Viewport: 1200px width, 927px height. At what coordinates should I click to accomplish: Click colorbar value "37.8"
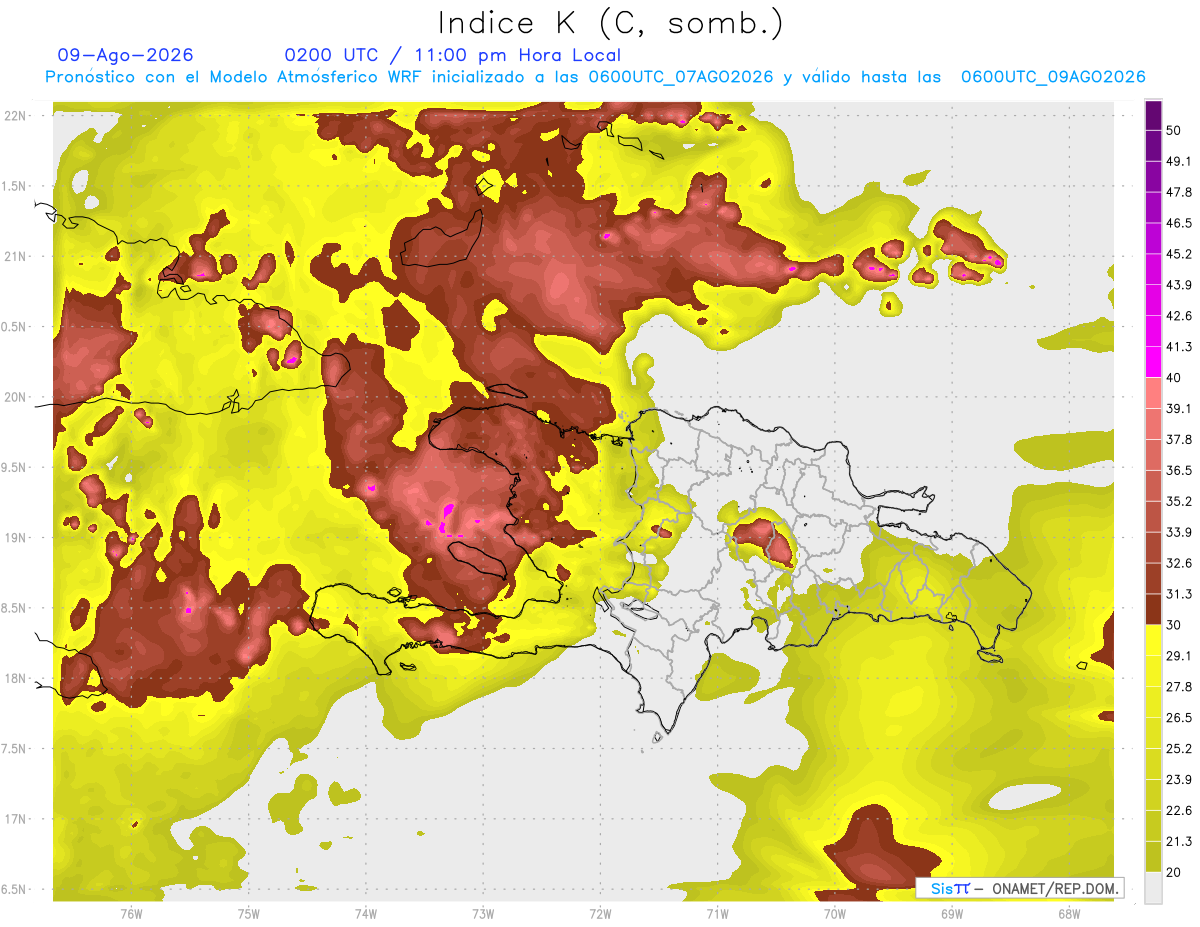point(1179,439)
